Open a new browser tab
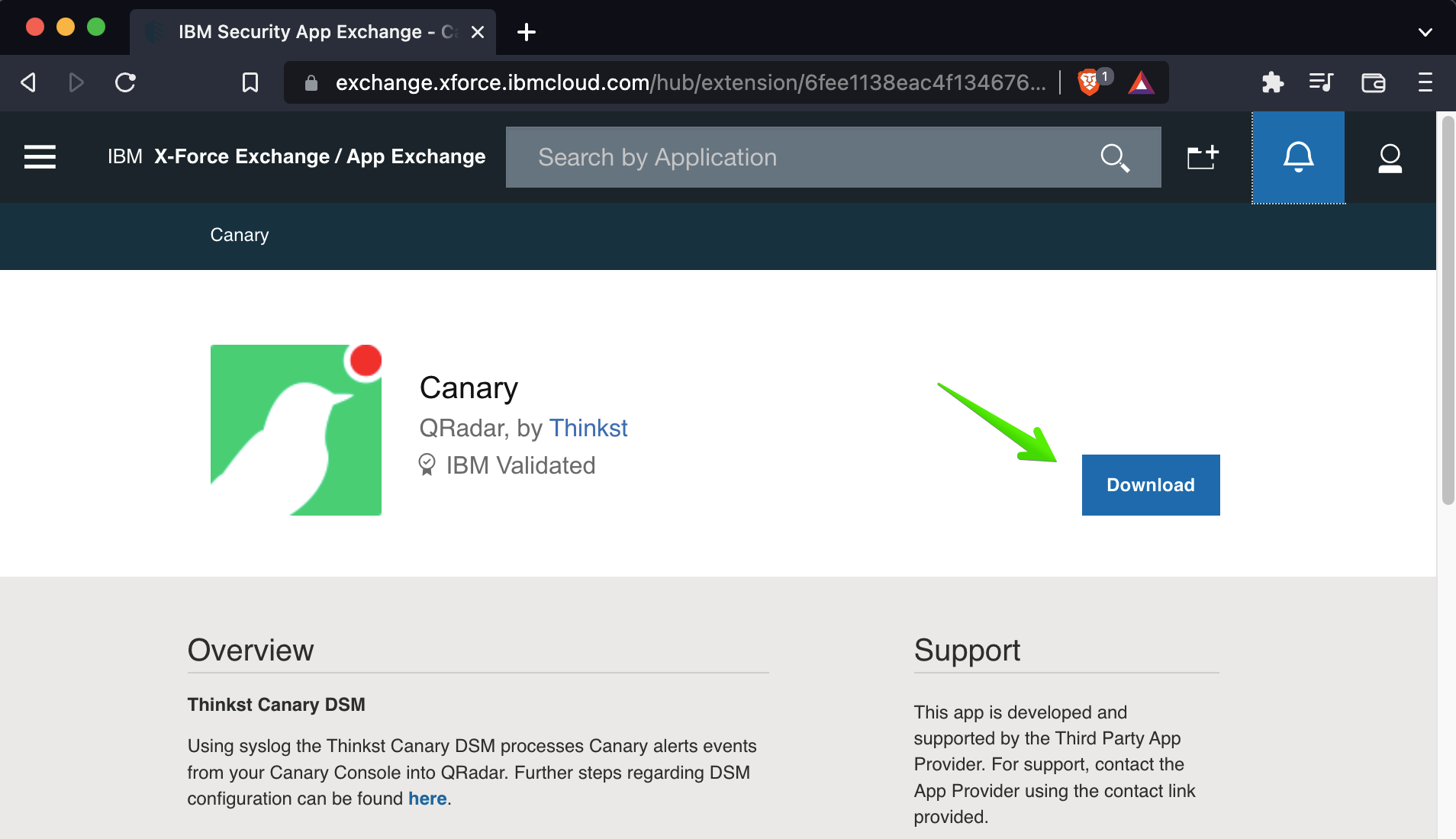The width and height of the screenshot is (1456, 839). coord(527,32)
